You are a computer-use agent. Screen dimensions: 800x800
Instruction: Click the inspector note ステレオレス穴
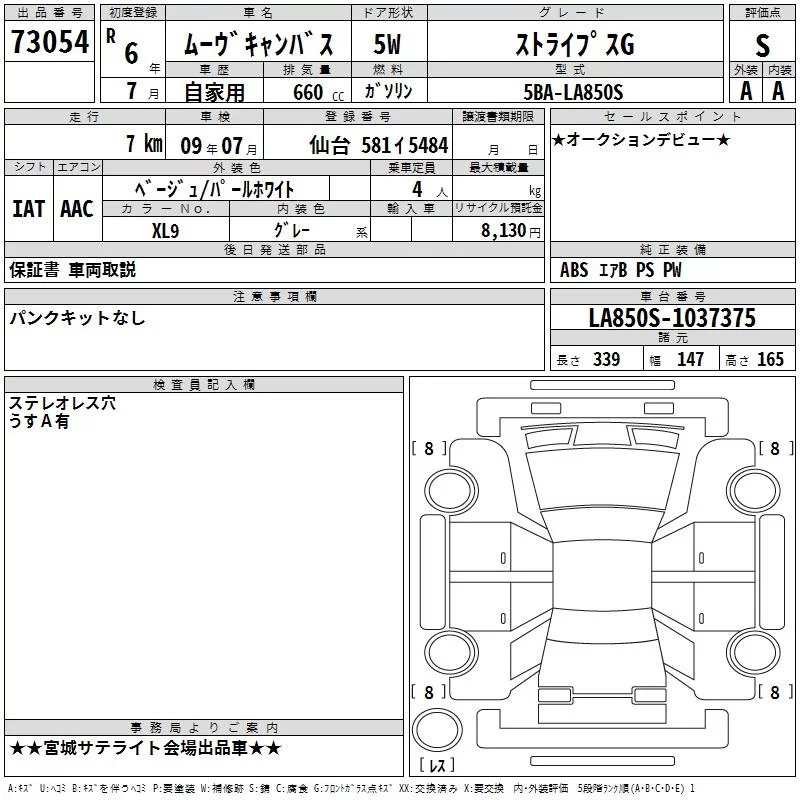coord(62,403)
